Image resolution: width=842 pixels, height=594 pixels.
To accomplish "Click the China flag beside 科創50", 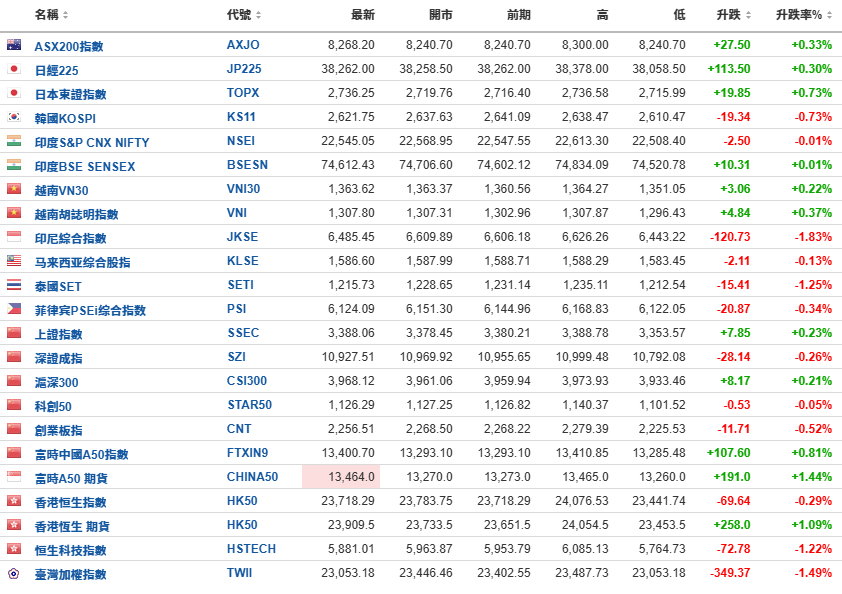I will pyautogui.click(x=14, y=405).
